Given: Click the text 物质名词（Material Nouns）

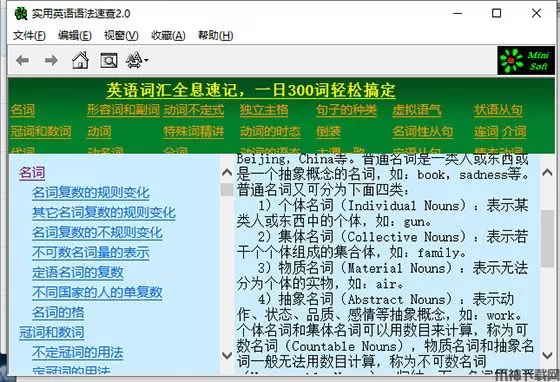Looking at the screenshot, I should coord(365,268).
